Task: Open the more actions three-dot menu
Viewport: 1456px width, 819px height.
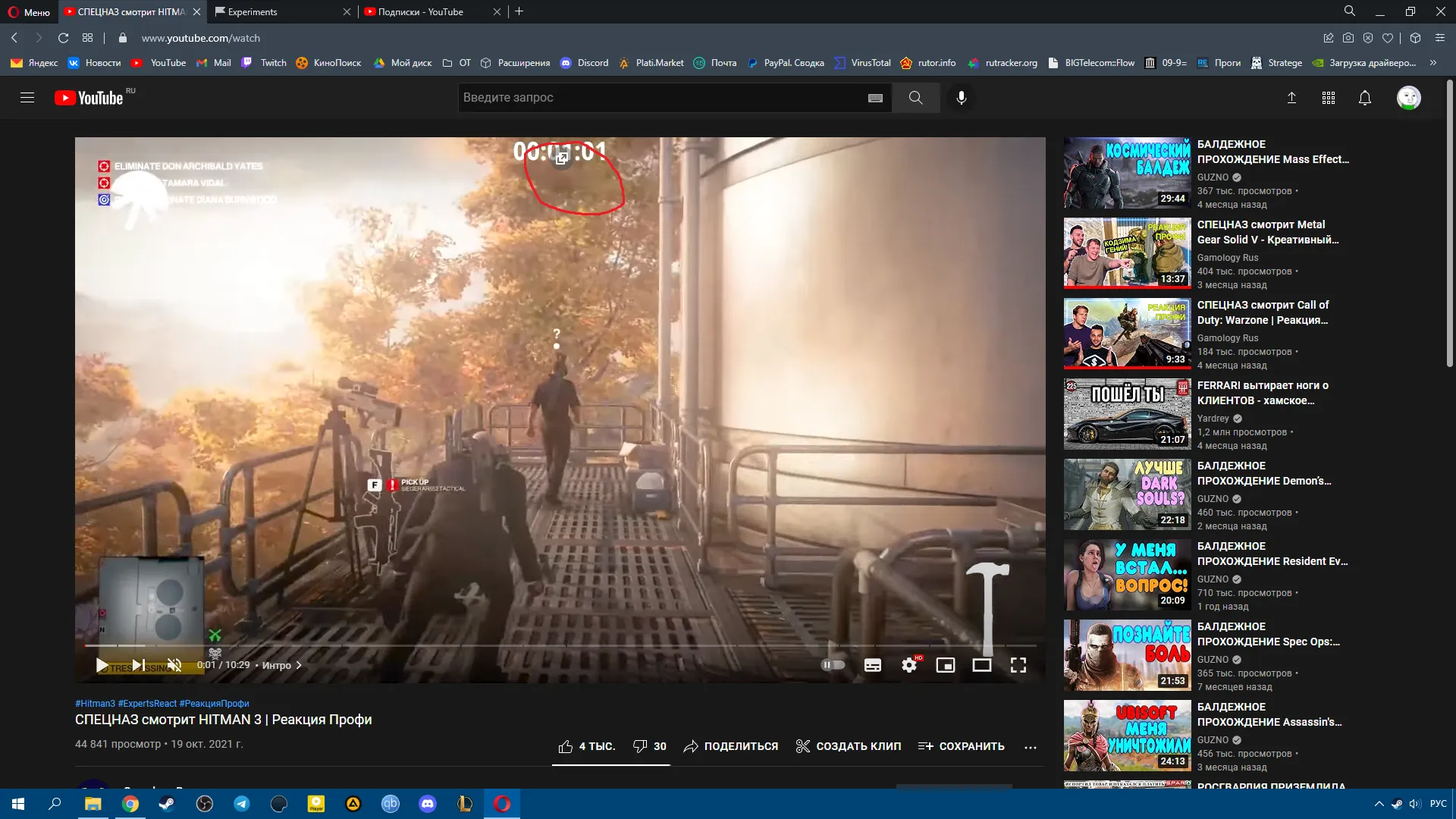Action: click(x=1030, y=747)
